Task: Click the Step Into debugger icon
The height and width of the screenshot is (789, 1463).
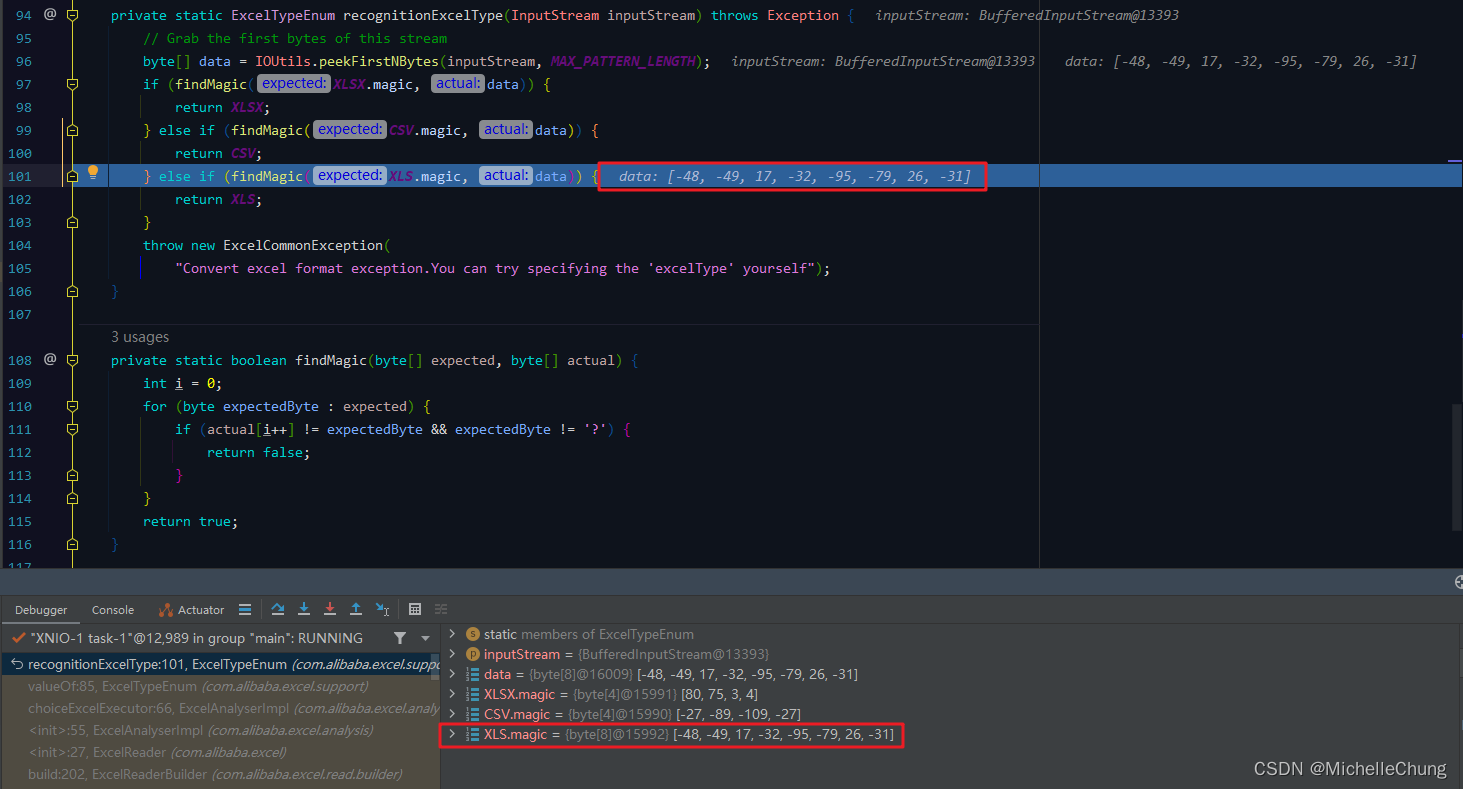Action: coord(304,609)
